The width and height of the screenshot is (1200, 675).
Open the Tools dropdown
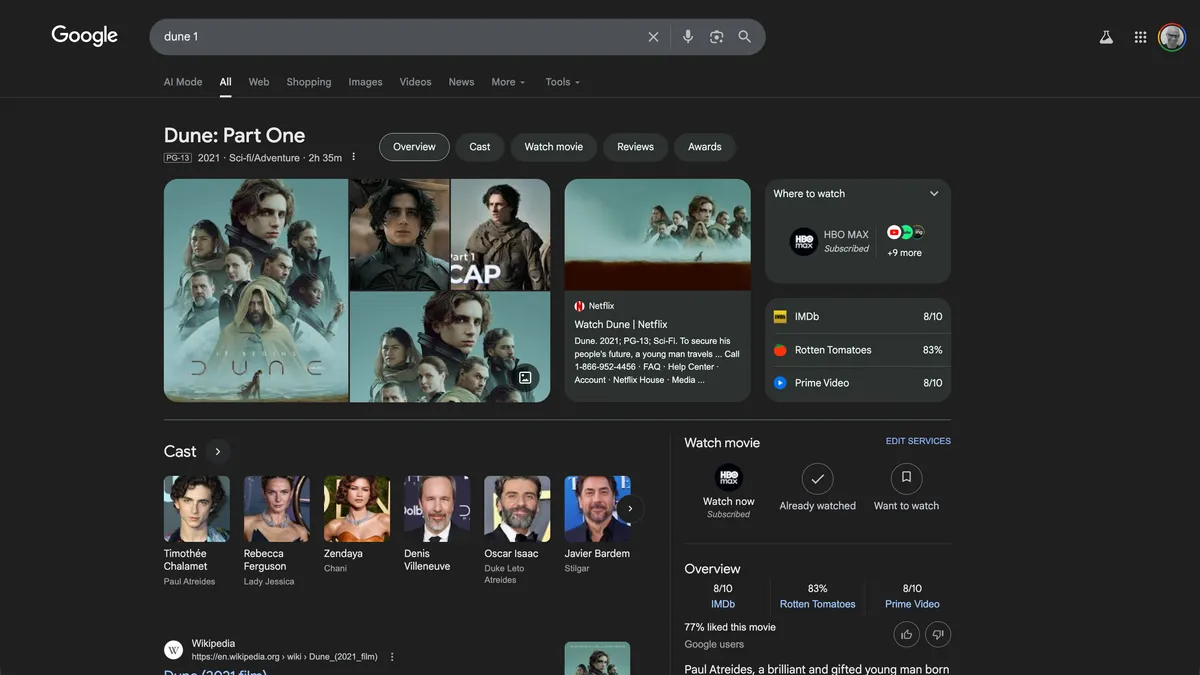pos(562,82)
